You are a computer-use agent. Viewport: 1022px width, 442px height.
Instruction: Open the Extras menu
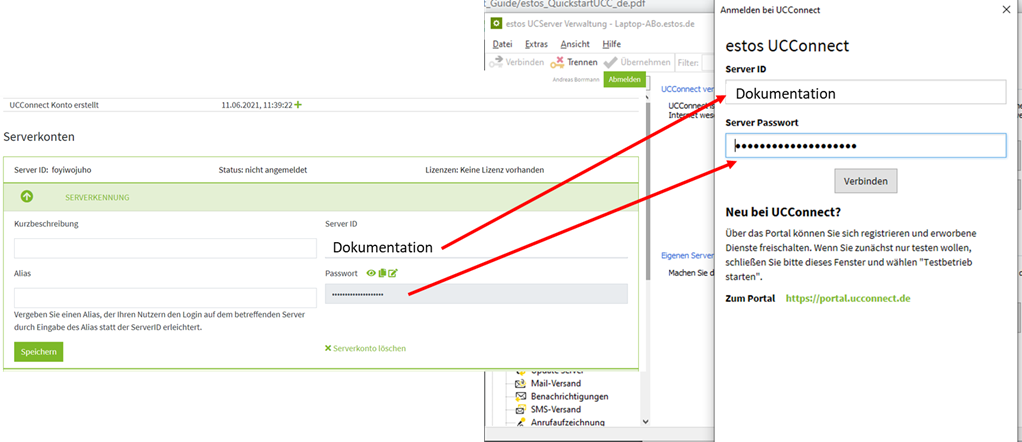536,44
